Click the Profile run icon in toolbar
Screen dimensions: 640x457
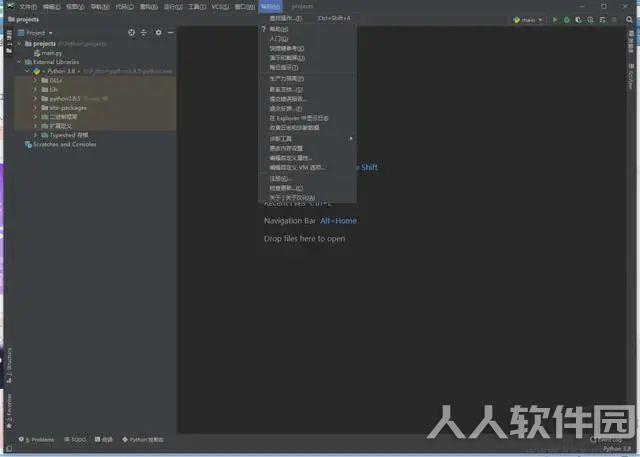(591, 20)
